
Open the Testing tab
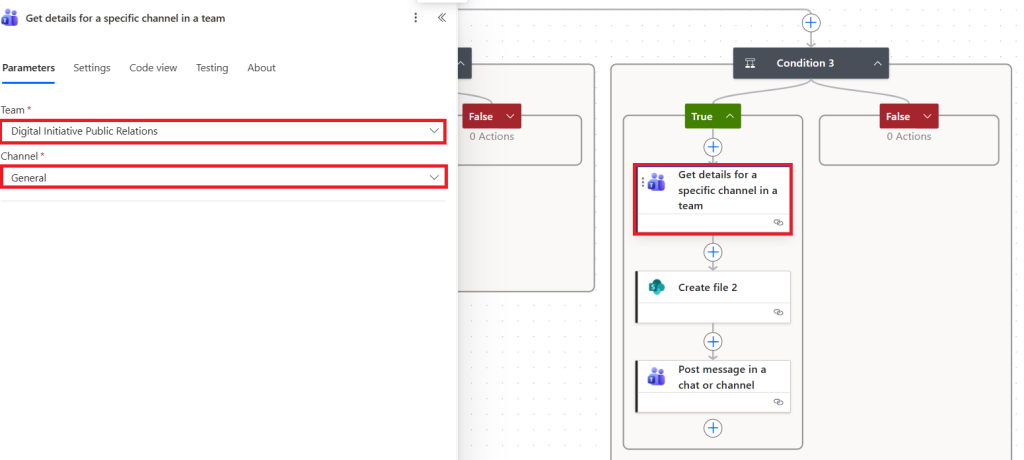[x=212, y=68]
